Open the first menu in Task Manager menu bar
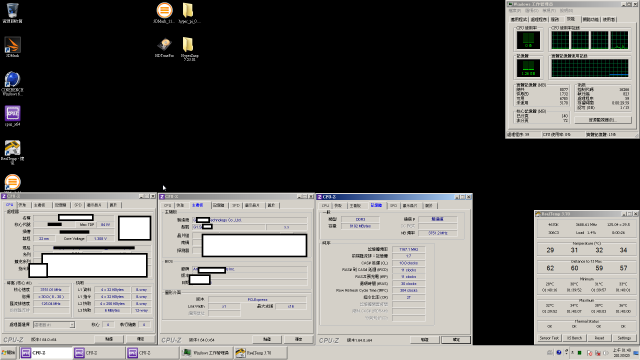This screenshot has height=360, width=640. 515,11
